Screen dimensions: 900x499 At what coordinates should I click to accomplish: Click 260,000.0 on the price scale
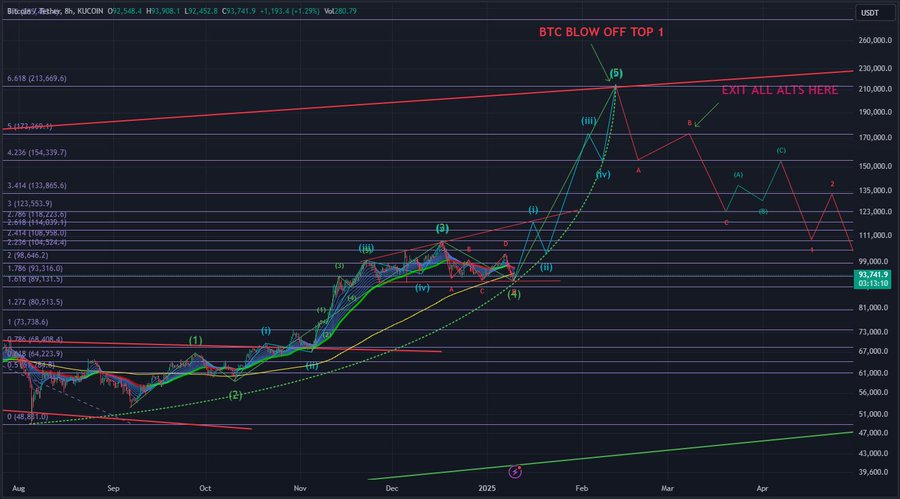coord(875,40)
